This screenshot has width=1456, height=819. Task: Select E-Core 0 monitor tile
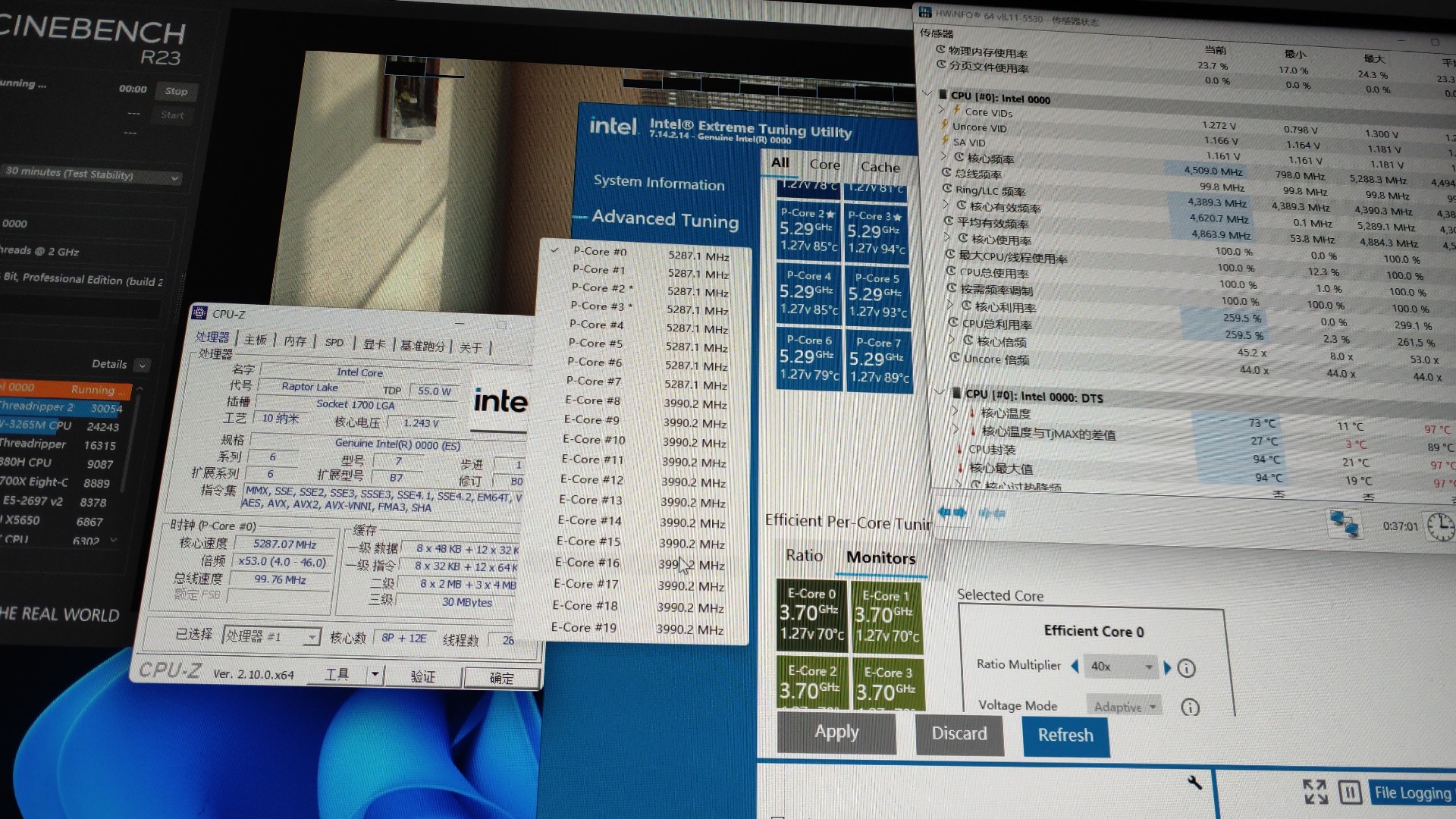811,615
